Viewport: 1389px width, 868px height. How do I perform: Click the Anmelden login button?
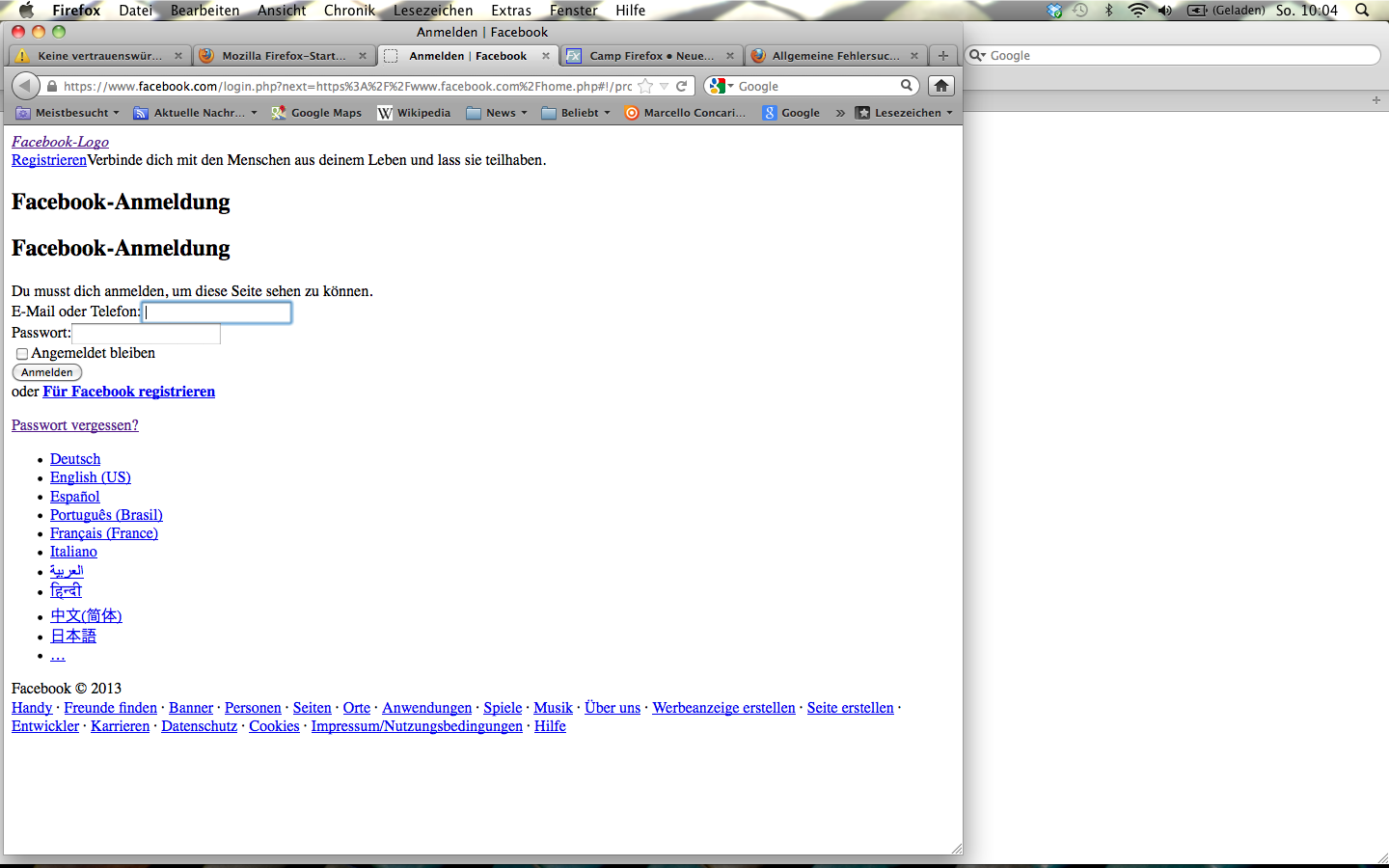coord(47,372)
